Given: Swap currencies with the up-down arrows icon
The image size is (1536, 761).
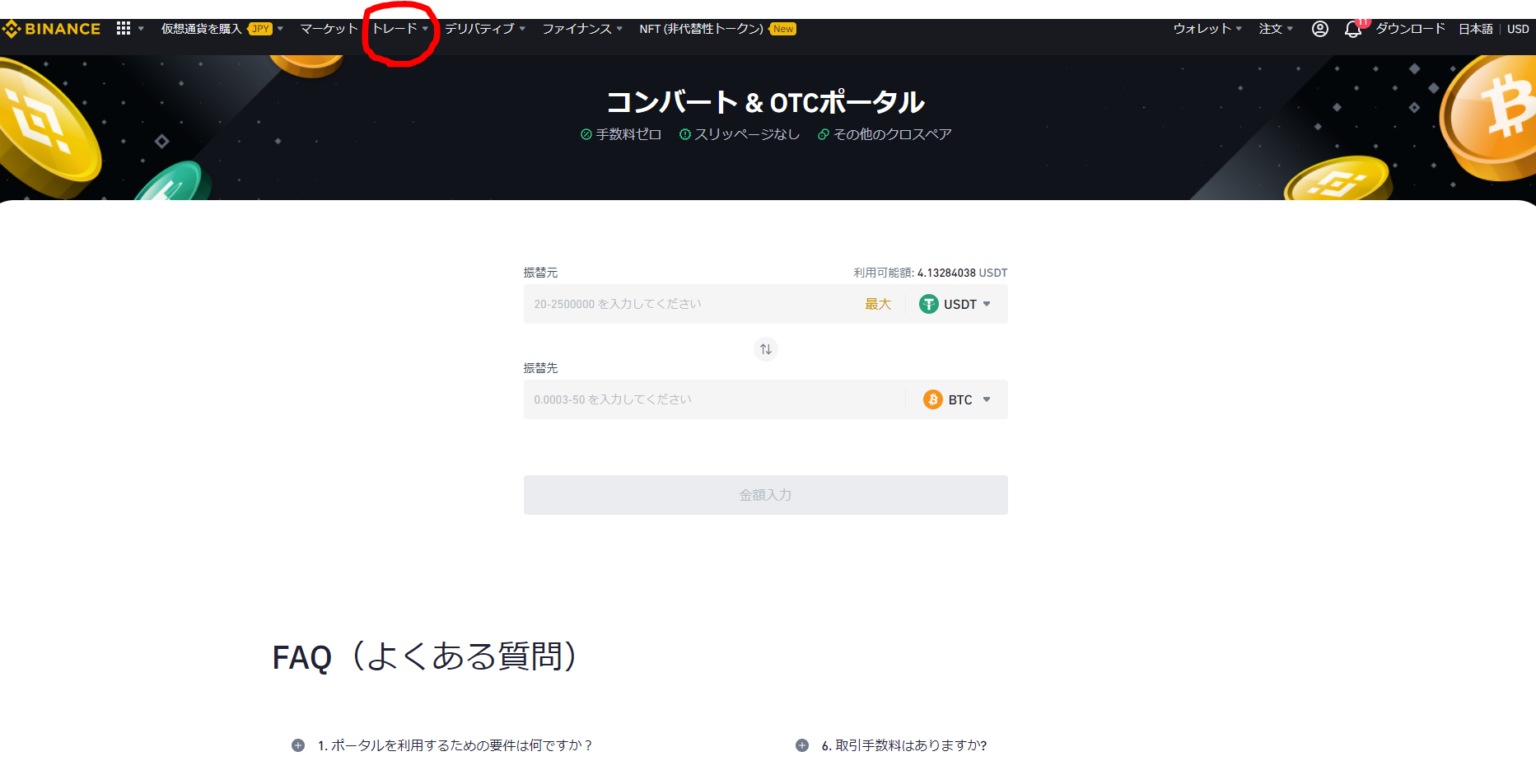Looking at the screenshot, I should pos(766,349).
